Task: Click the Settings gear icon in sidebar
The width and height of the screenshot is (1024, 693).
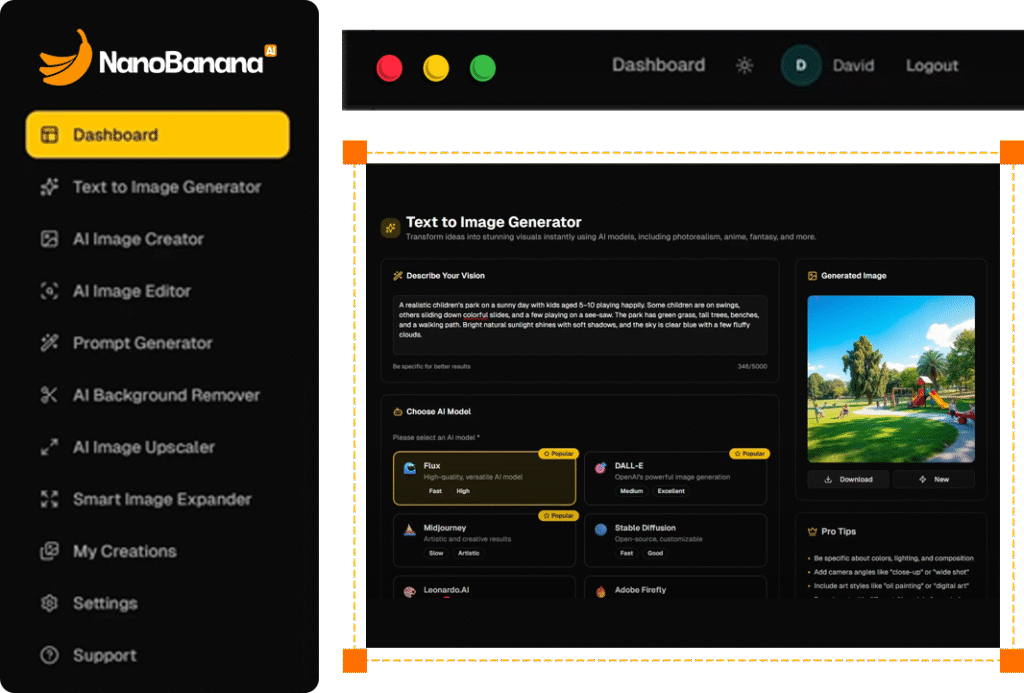Action: 49,603
